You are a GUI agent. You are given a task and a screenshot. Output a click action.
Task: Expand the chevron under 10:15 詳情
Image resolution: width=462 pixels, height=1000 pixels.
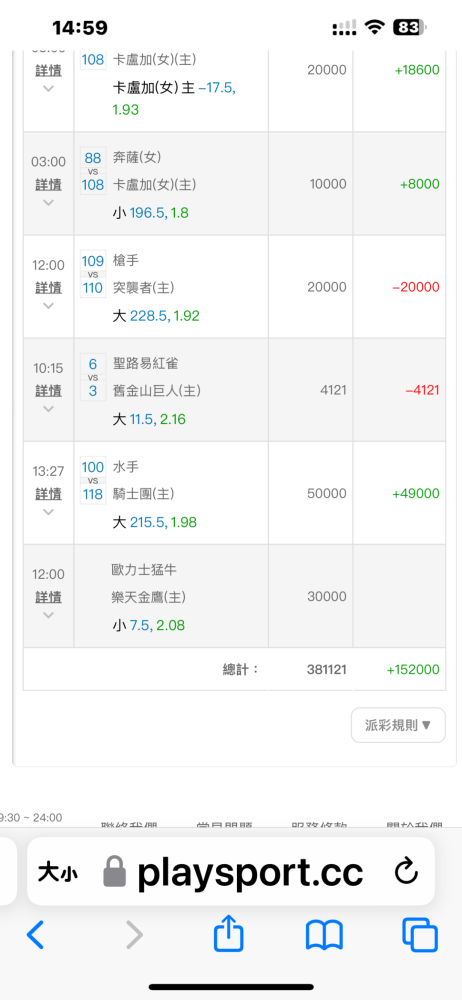[48, 408]
